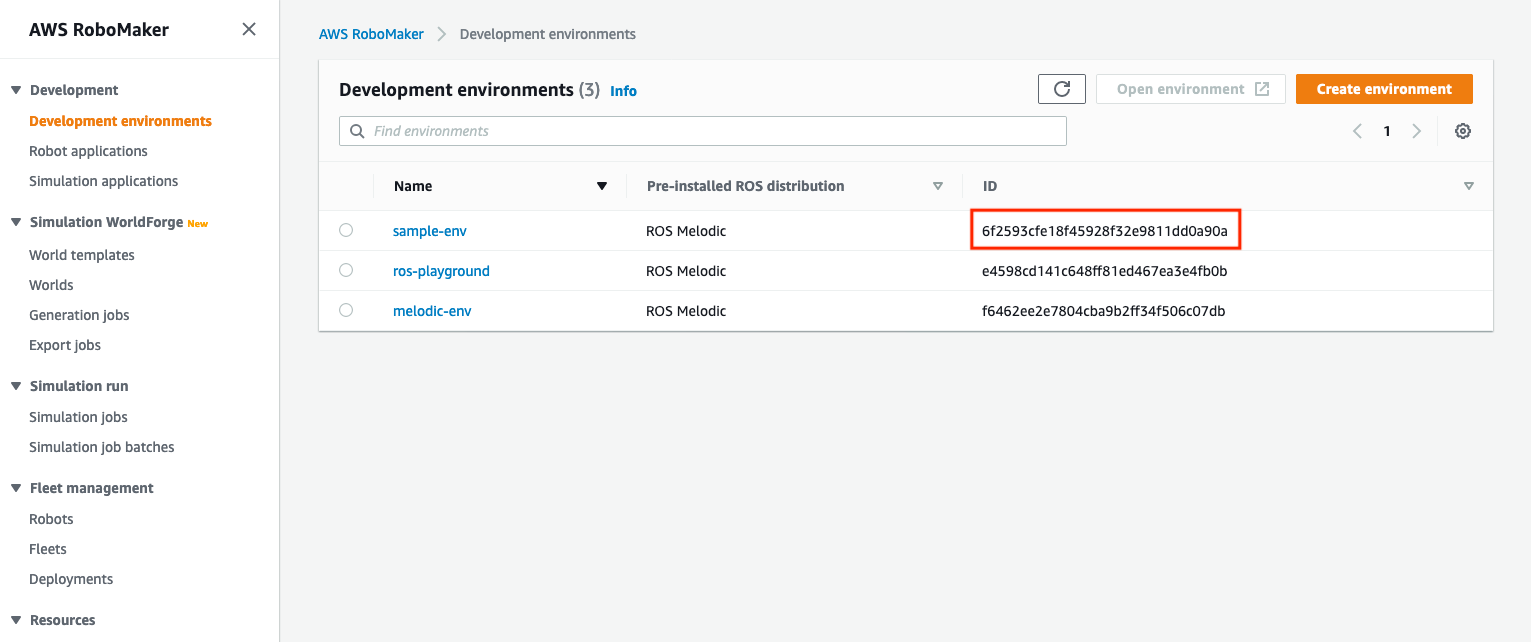Image resolution: width=1531 pixels, height=642 pixels.
Task: Refresh the development environments list
Action: pyautogui.click(x=1062, y=89)
